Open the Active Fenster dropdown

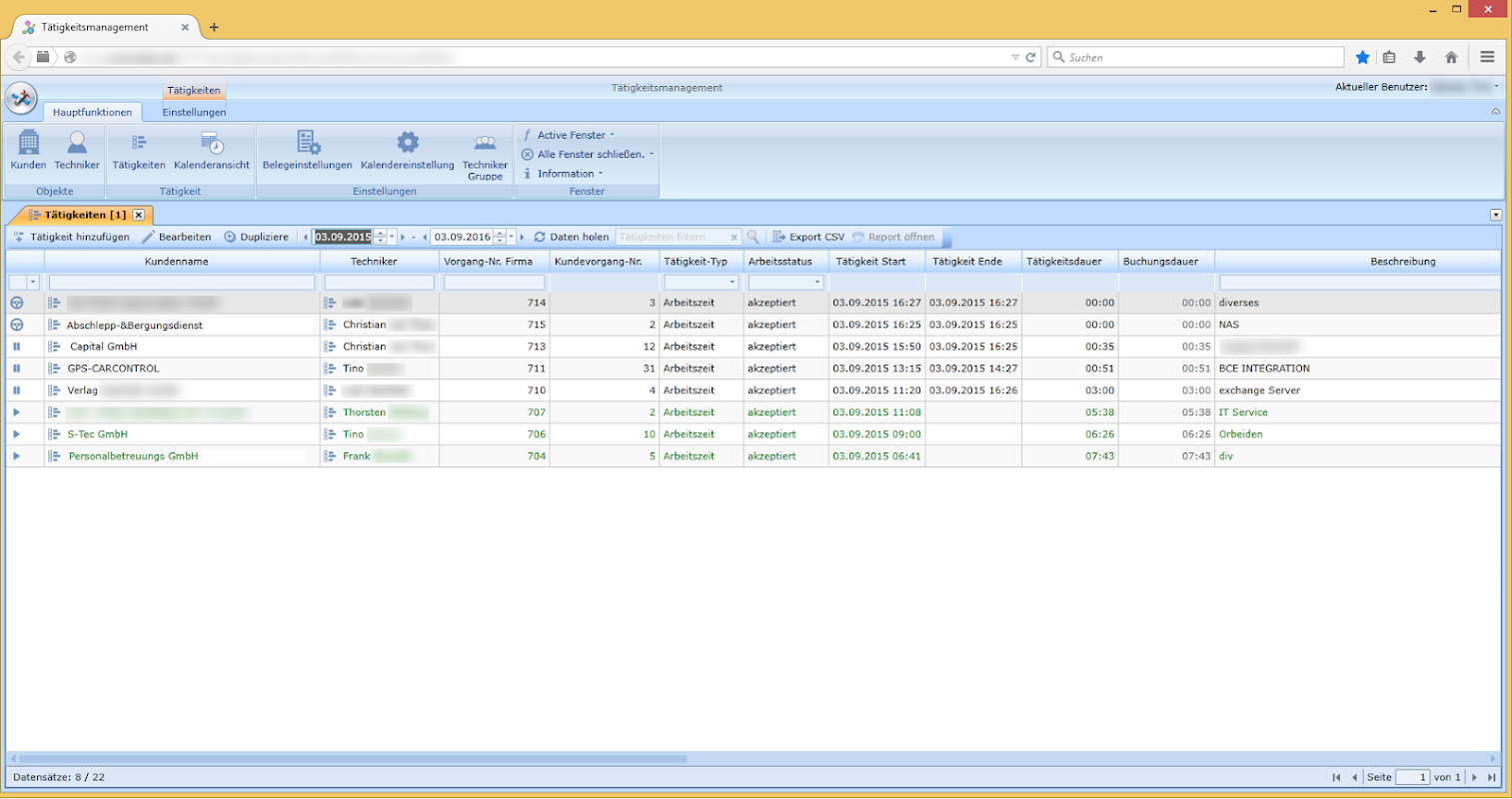(x=572, y=135)
